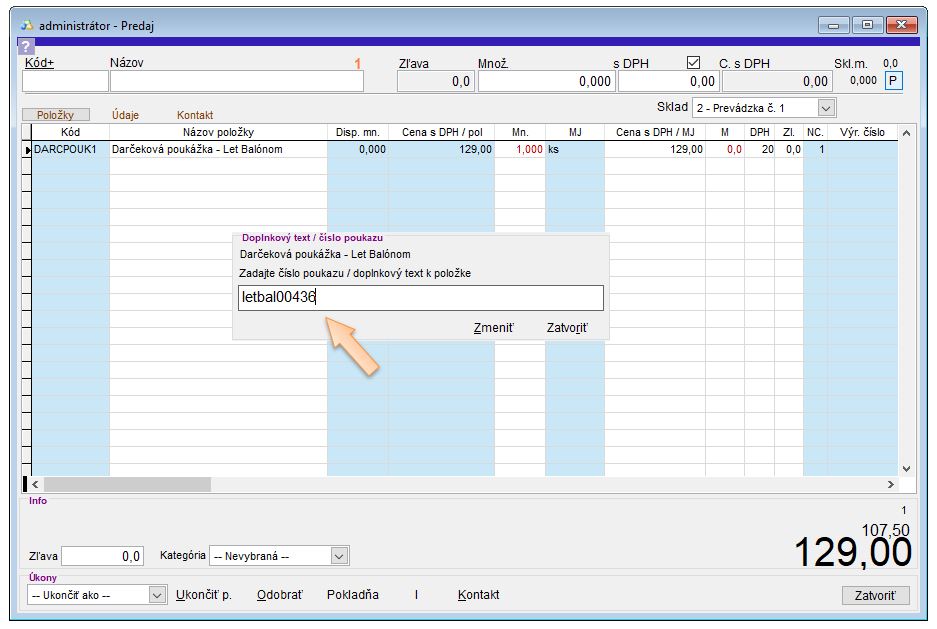The width and height of the screenshot is (937, 629).
Task: Click the Odobrať button
Action: [x=279, y=595]
